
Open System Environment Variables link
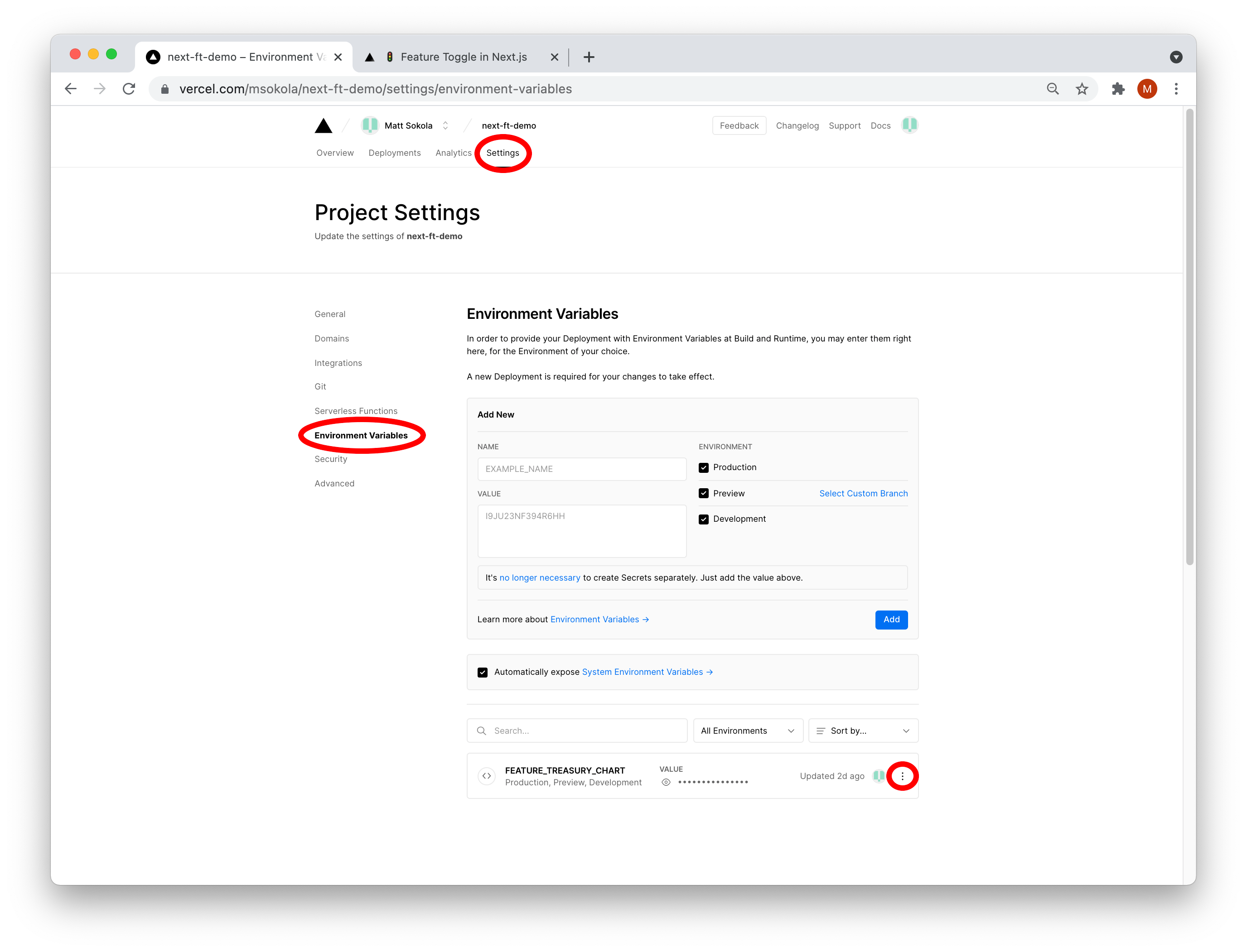point(648,672)
